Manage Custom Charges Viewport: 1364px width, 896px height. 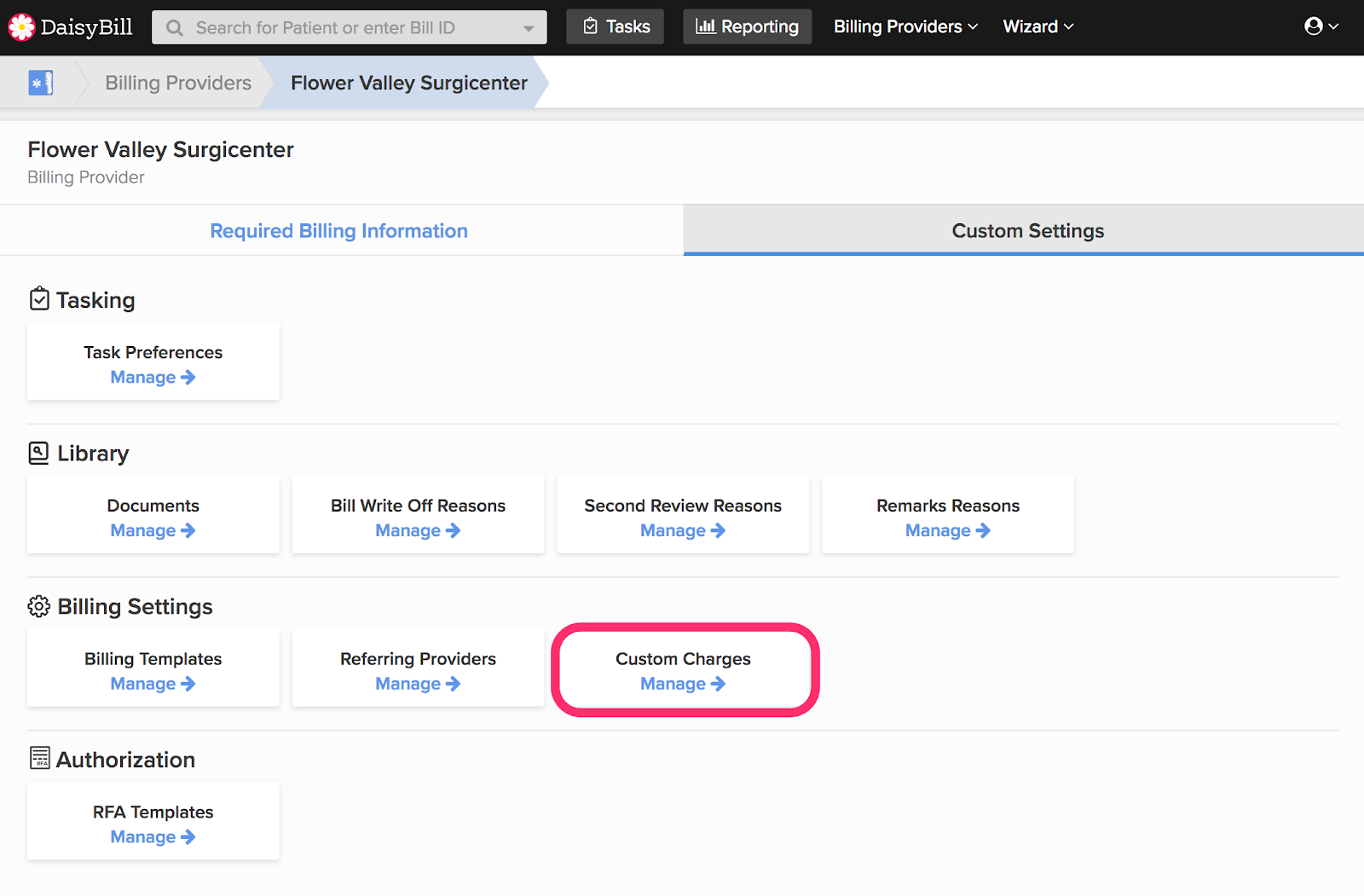(x=684, y=684)
